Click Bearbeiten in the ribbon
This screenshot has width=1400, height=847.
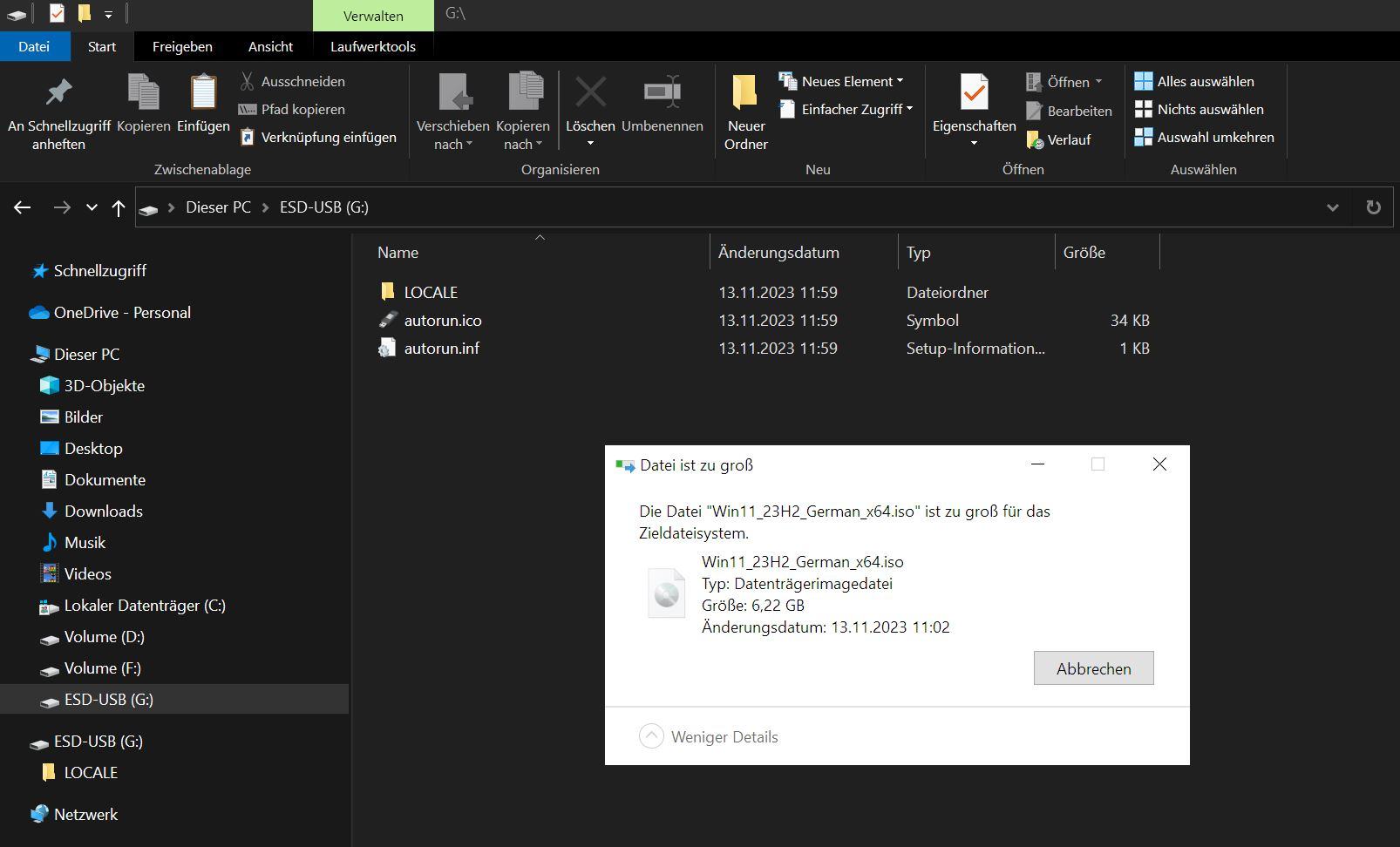pos(1069,111)
